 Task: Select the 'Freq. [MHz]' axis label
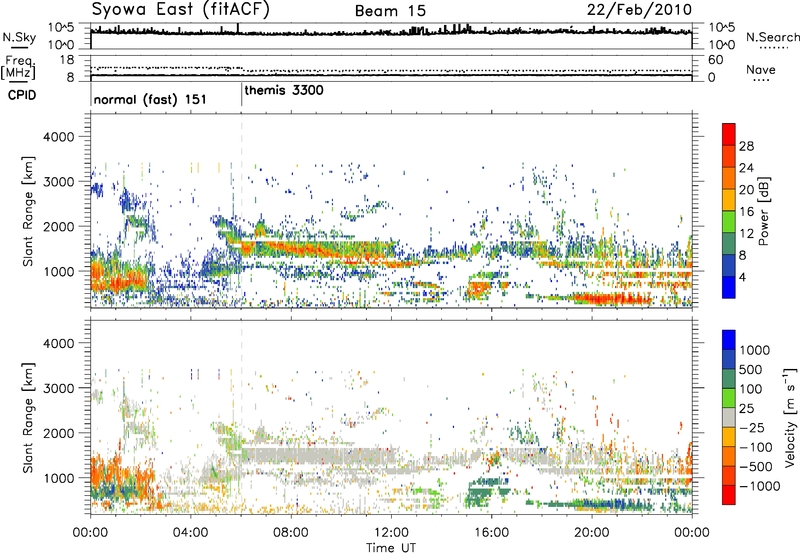click(18, 67)
